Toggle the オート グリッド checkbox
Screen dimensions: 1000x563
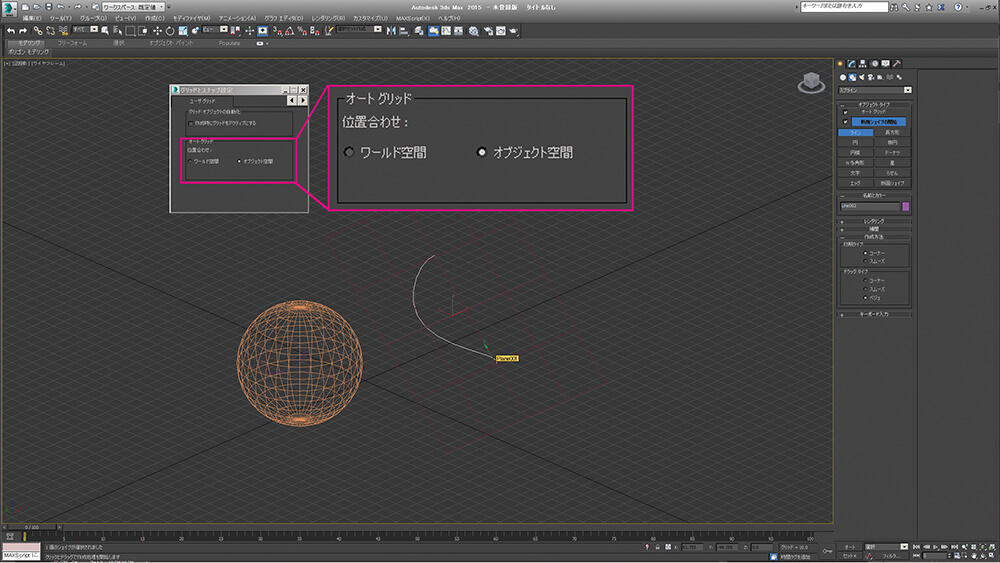846,112
